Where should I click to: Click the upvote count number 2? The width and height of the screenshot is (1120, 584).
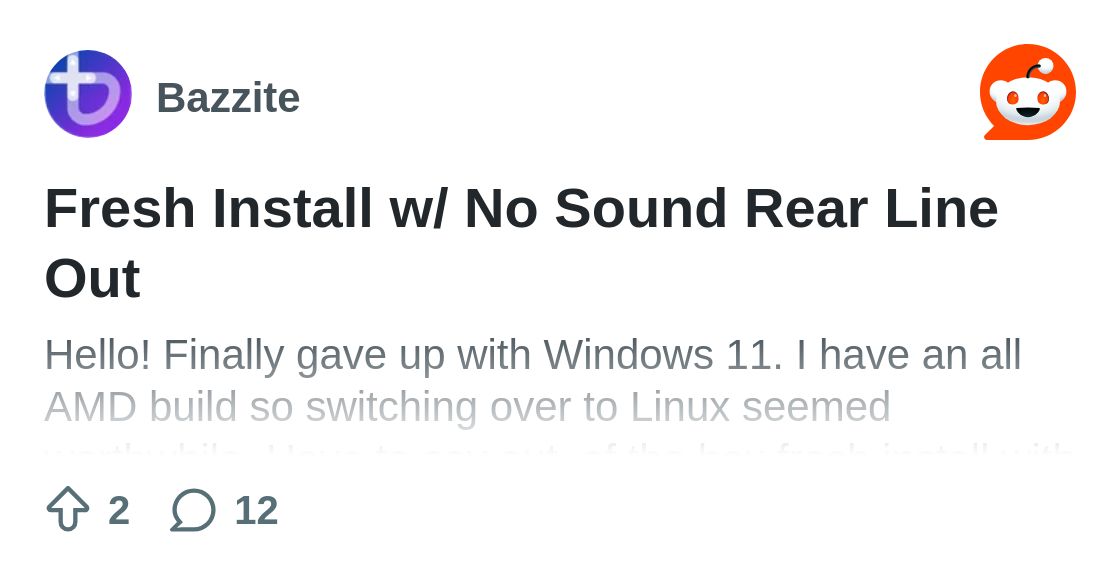[119, 511]
